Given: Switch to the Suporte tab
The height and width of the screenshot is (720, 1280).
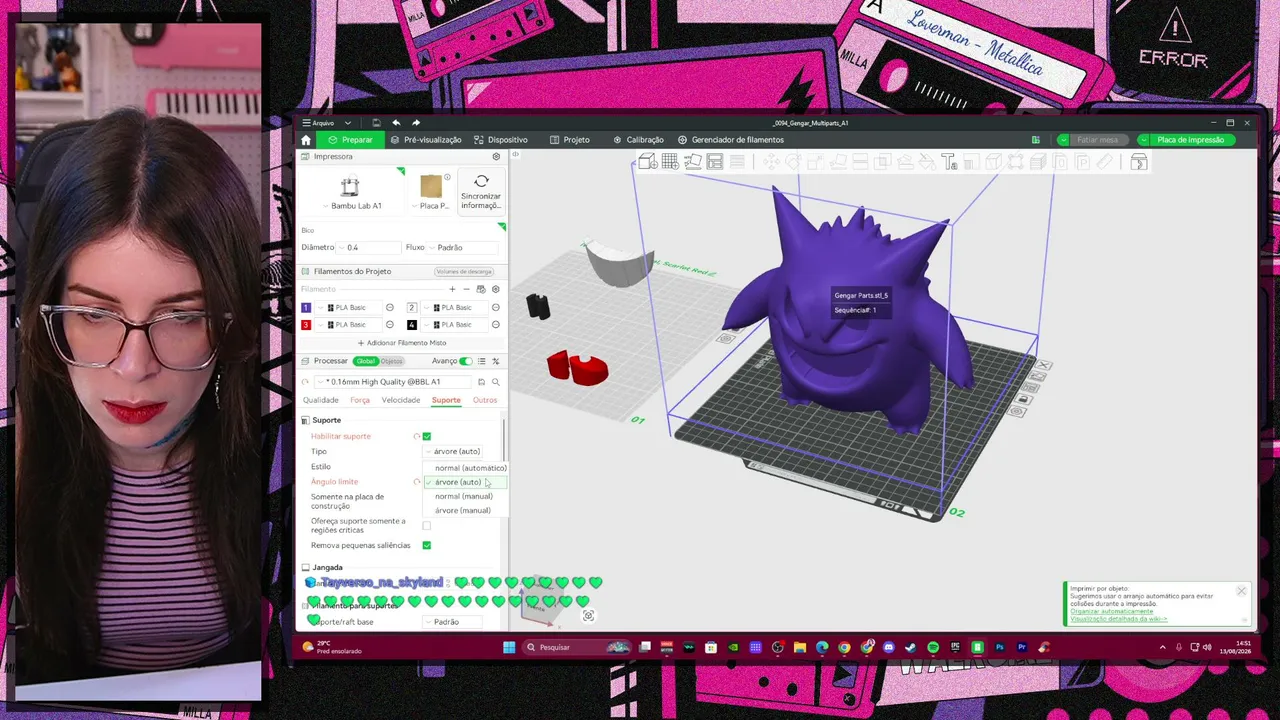Looking at the screenshot, I should (446, 400).
